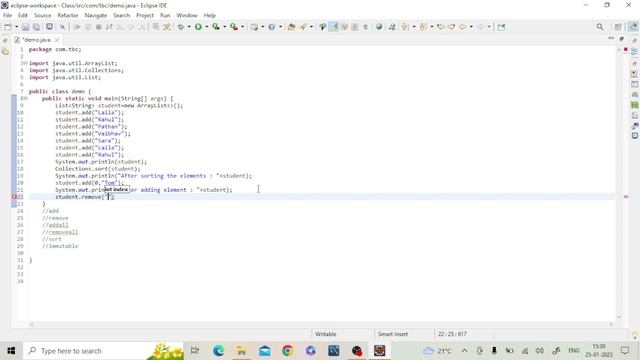Expand the Coverage dropdown arrow

(x=224, y=27)
